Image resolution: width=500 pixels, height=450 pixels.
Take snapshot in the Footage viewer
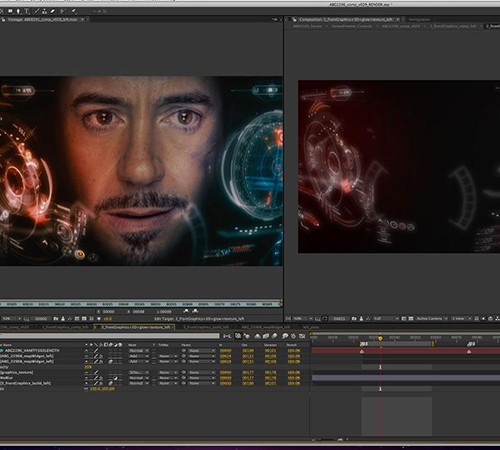click(56, 319)
